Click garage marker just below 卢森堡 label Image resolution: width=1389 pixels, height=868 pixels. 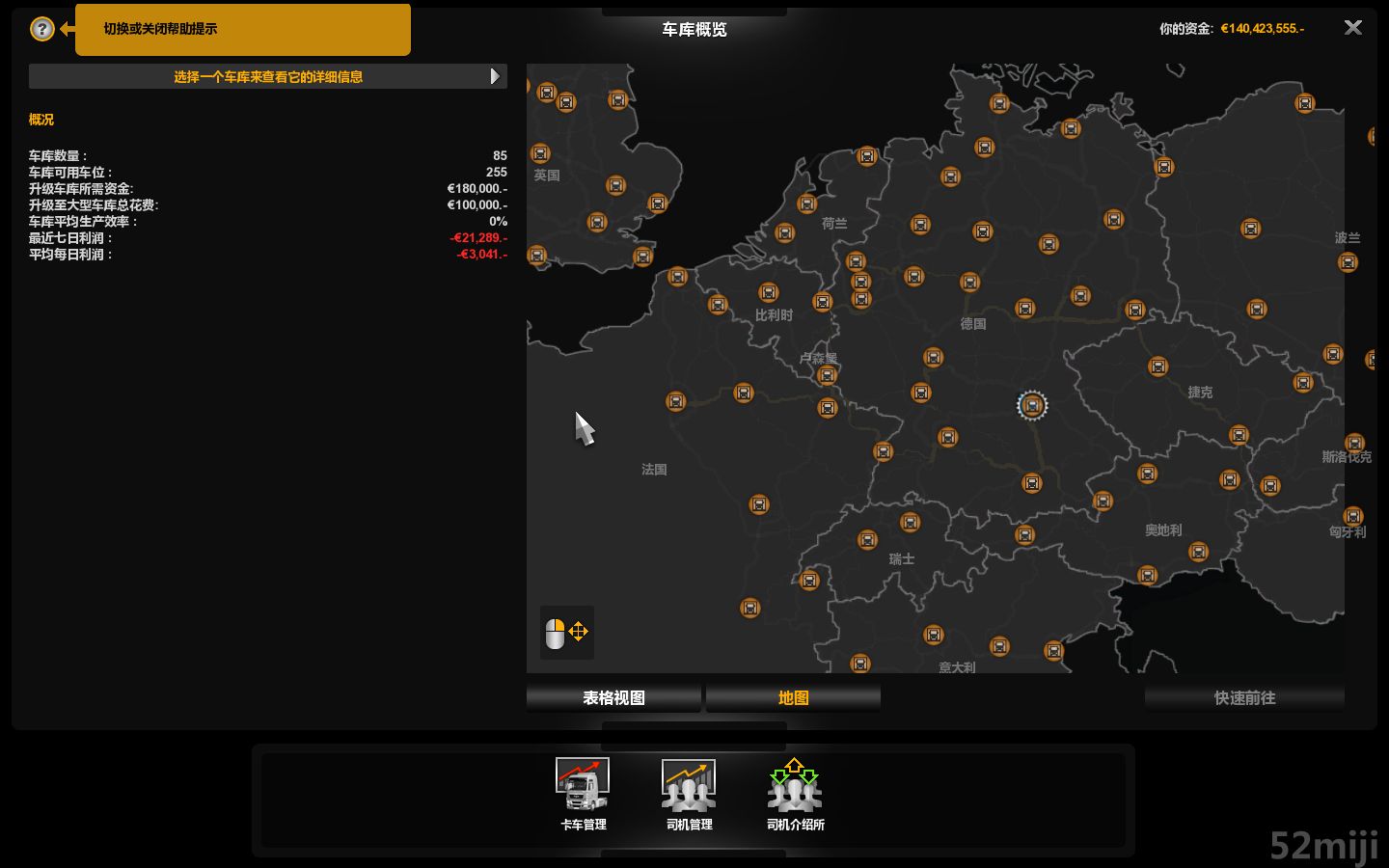(x=827, y=375)
